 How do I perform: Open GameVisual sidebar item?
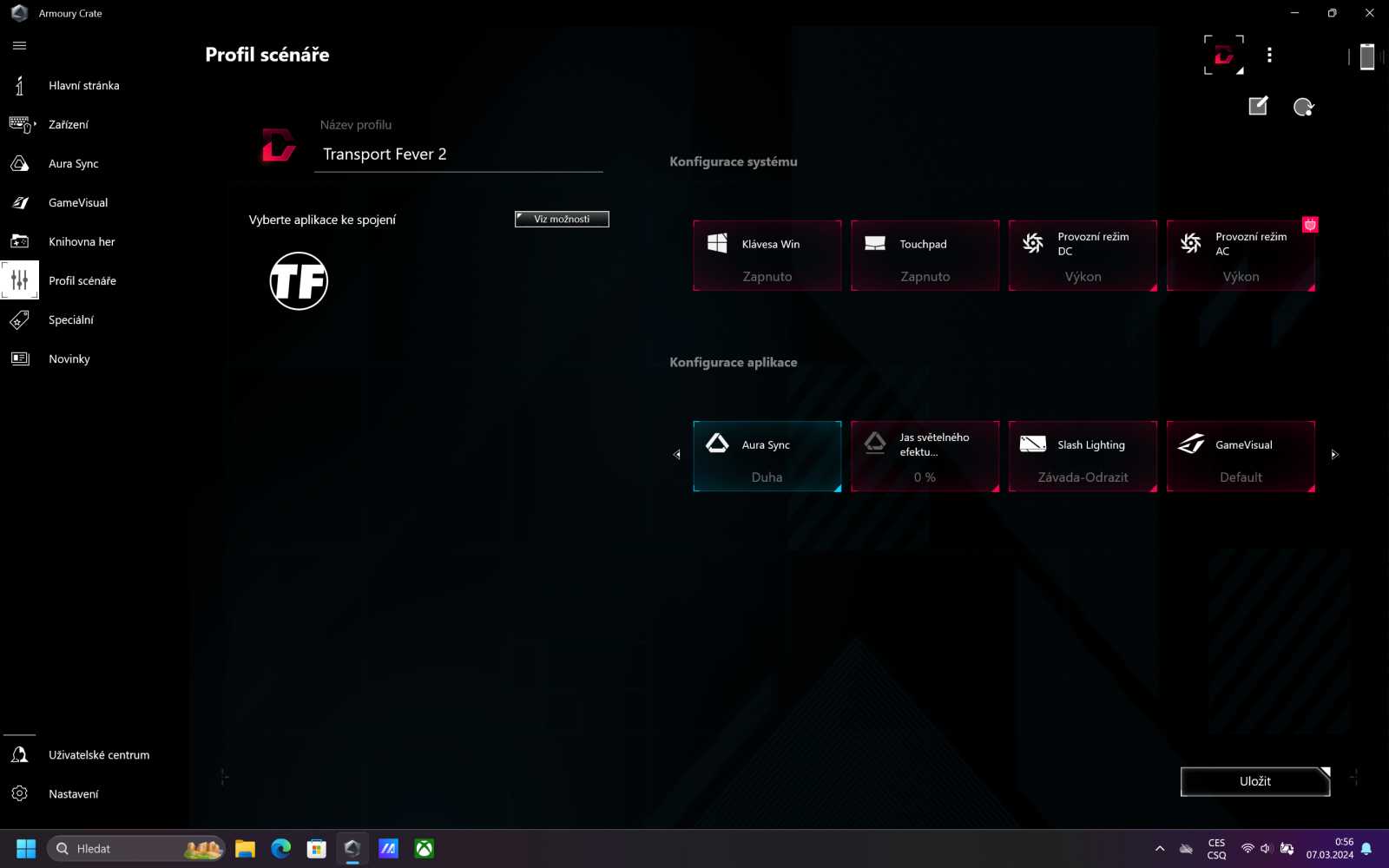pos(78,202)
